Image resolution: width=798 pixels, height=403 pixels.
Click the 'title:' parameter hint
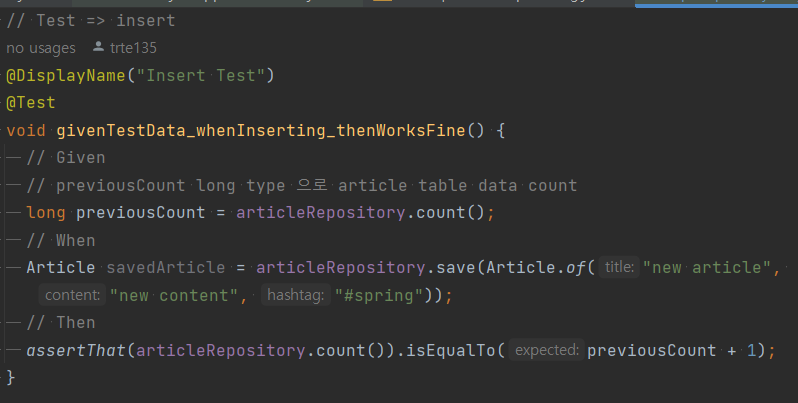(619, 267)
